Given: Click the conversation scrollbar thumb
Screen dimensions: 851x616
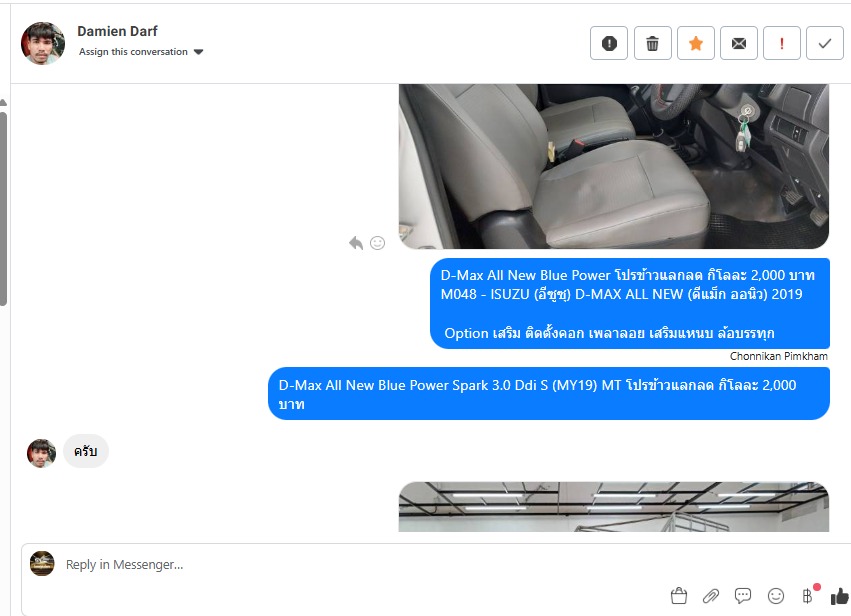Looking at the screenshot, I should click(3, 209).
